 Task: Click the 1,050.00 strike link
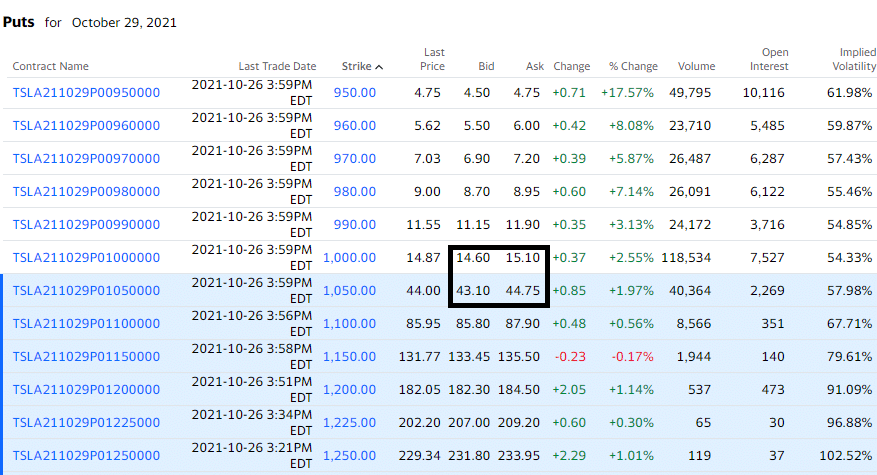pos(350,290)
